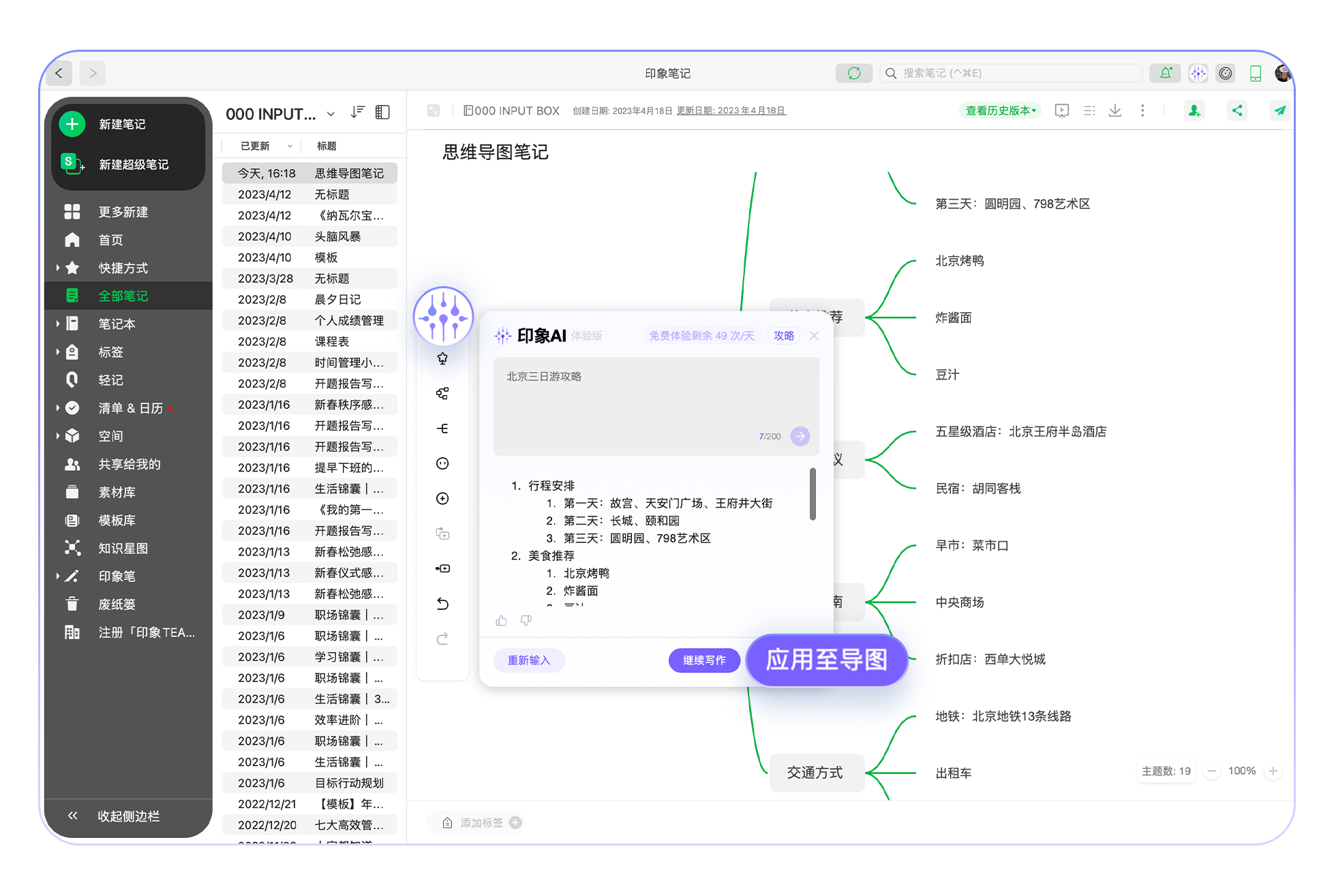Expand the 快捷方式 shortcuts section
This screenshot has width=1334, height=896.
coord(58,268)
